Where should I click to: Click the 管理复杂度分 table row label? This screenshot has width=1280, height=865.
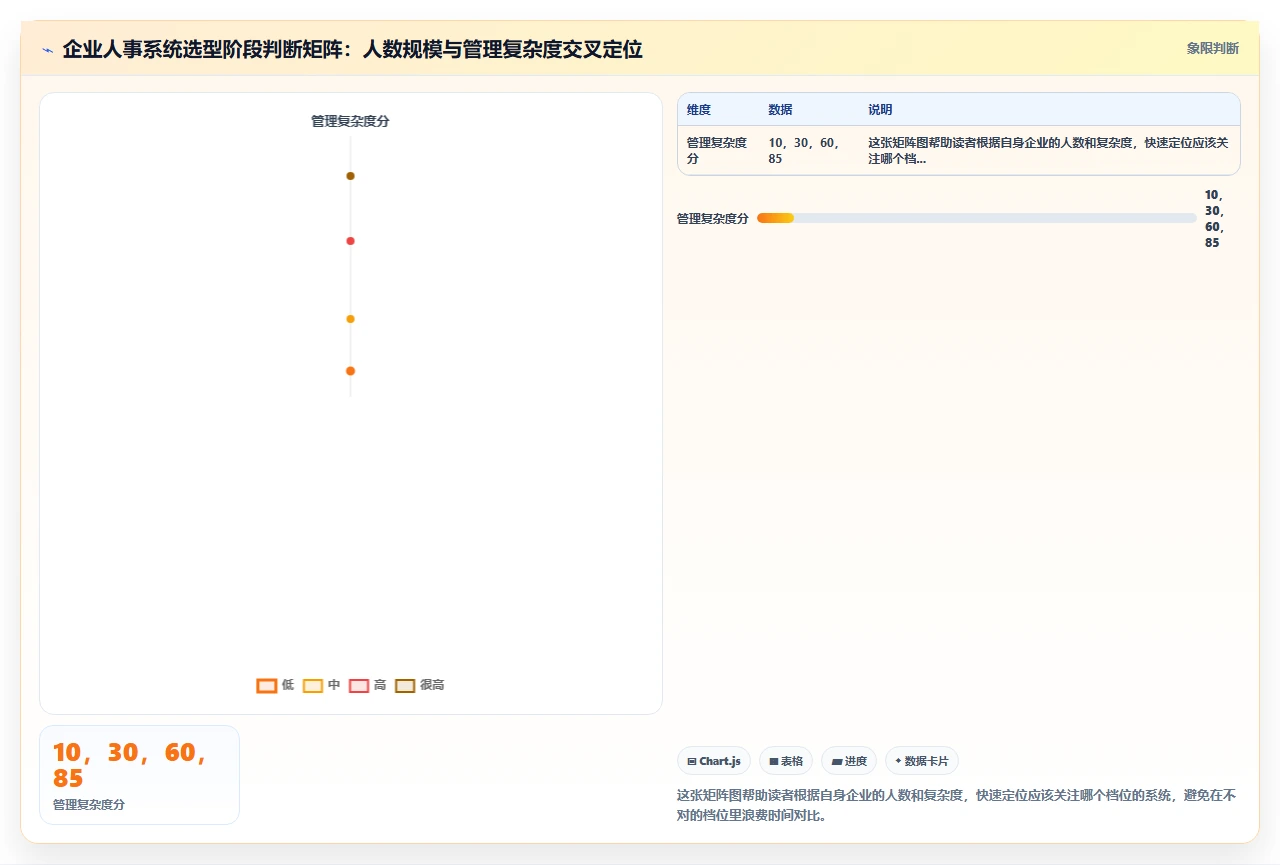point(717,151)
